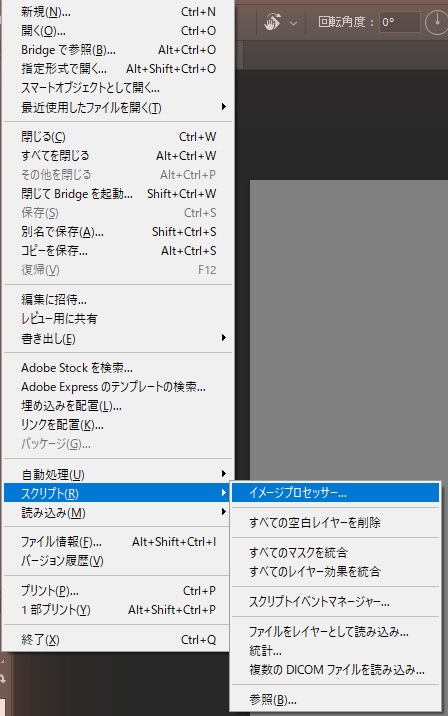Expand 読み込み(M) submenu
The image size is (448, 716).
point(118,513)
